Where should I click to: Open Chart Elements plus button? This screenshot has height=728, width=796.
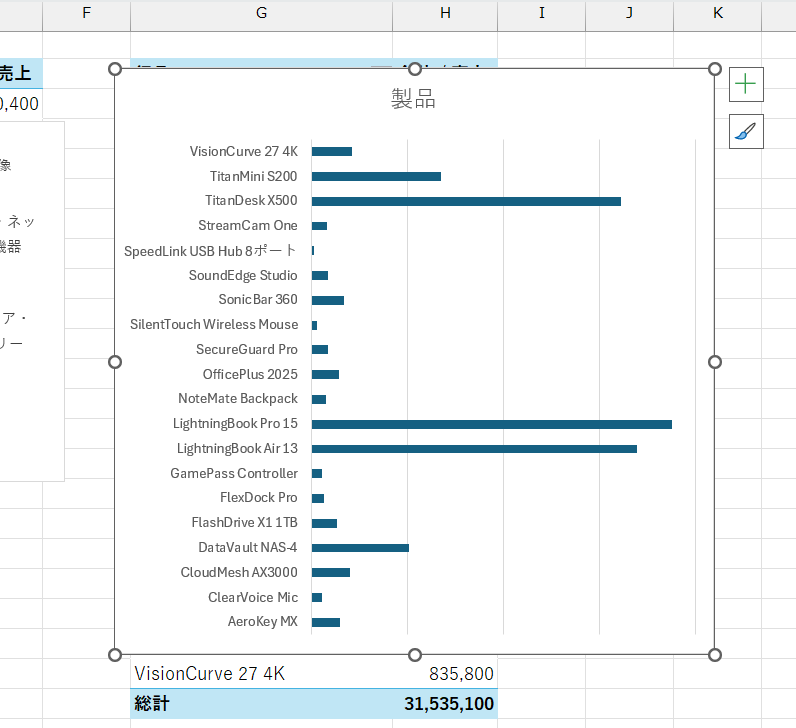click(x=746, y=84)
